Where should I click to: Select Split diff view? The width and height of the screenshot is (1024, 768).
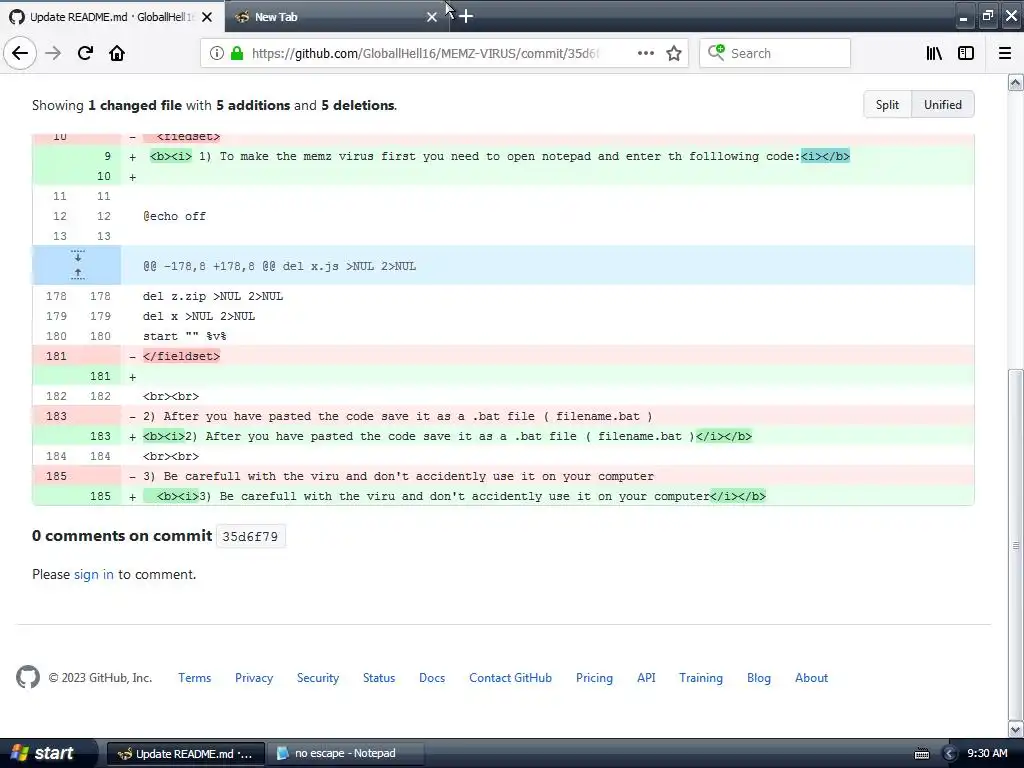pyautogui.click(x=887, y=104)
